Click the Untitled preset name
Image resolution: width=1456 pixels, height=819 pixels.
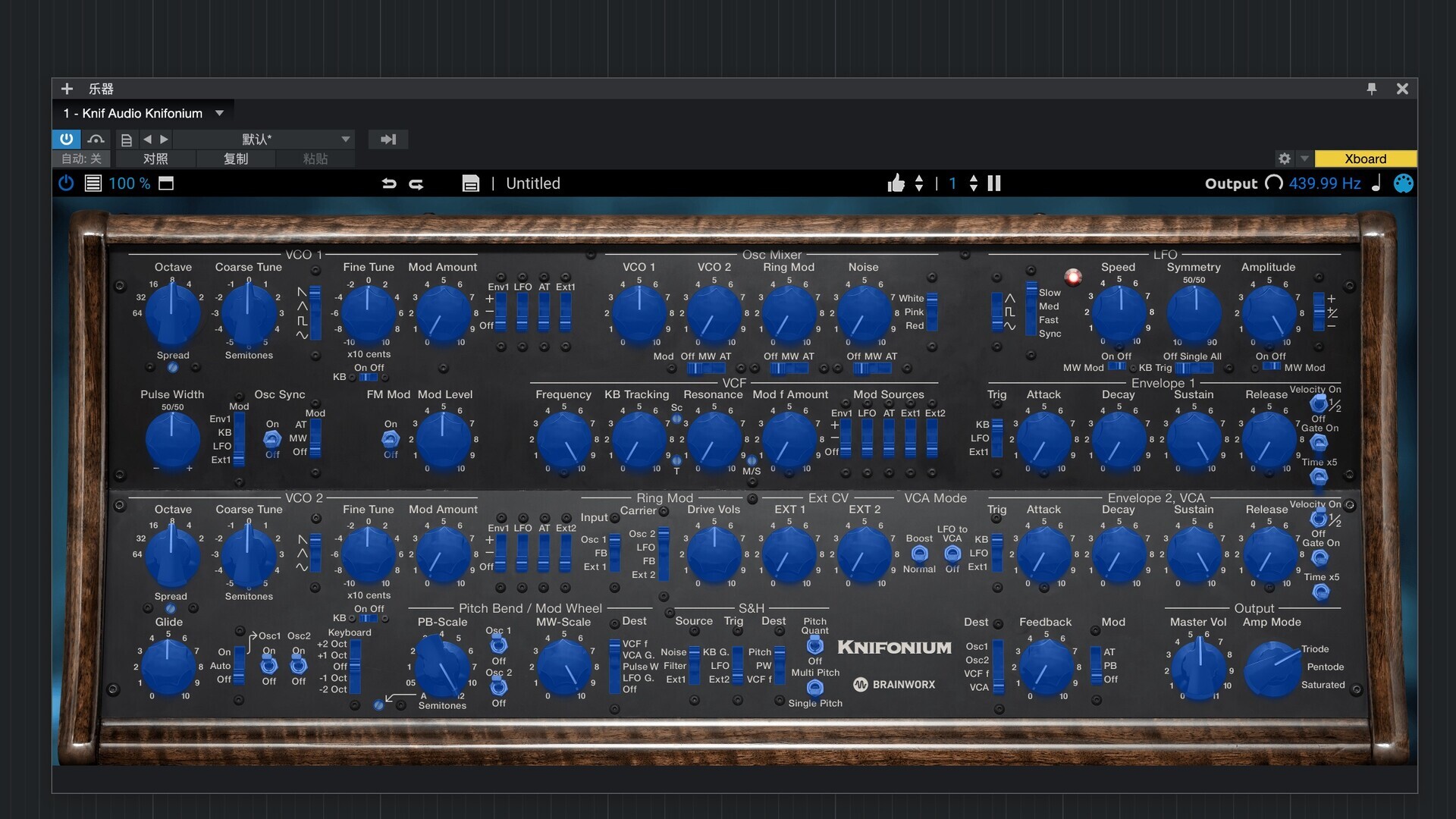coord(533,184)
